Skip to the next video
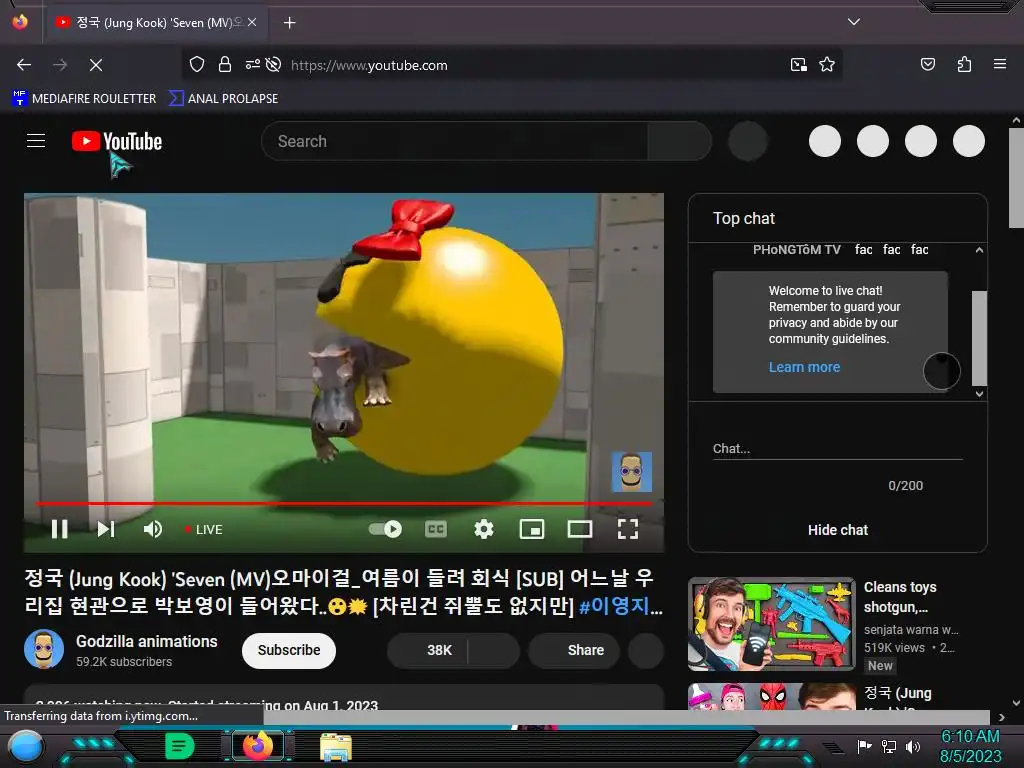1024x768 pixels. point(106,529)
